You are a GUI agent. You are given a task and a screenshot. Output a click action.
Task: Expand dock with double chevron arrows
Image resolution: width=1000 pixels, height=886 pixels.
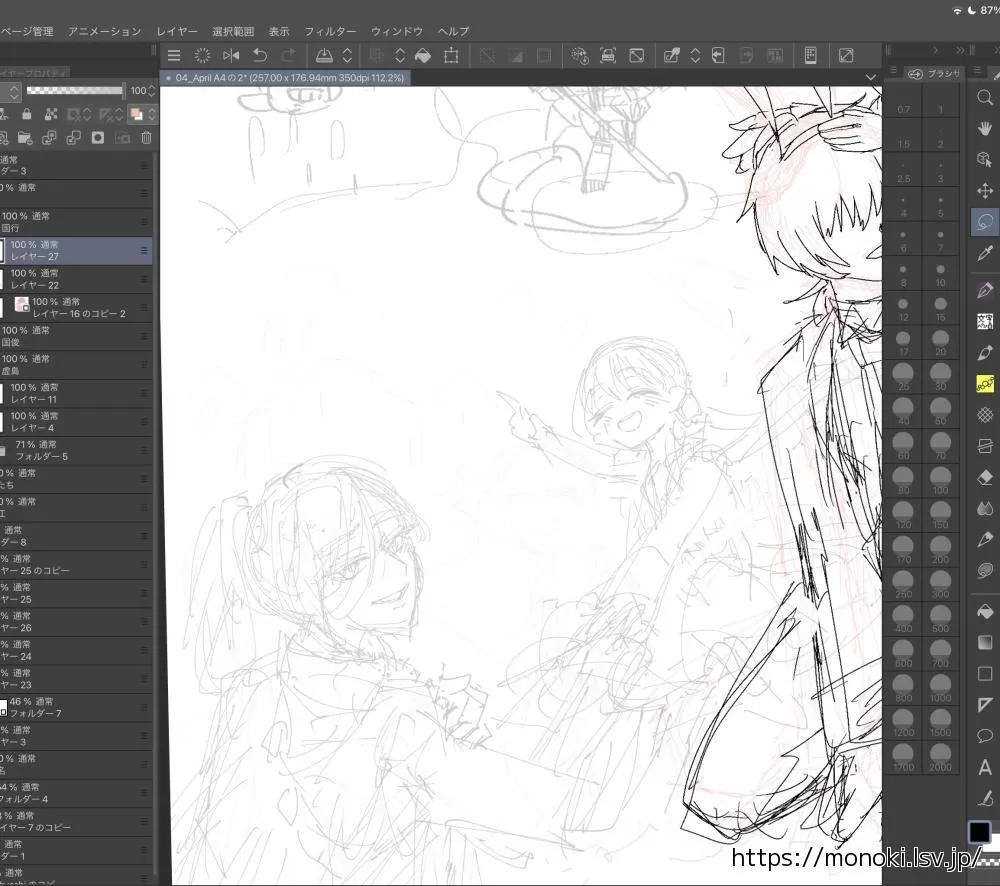pyautogui.click(x=960, y=50)
